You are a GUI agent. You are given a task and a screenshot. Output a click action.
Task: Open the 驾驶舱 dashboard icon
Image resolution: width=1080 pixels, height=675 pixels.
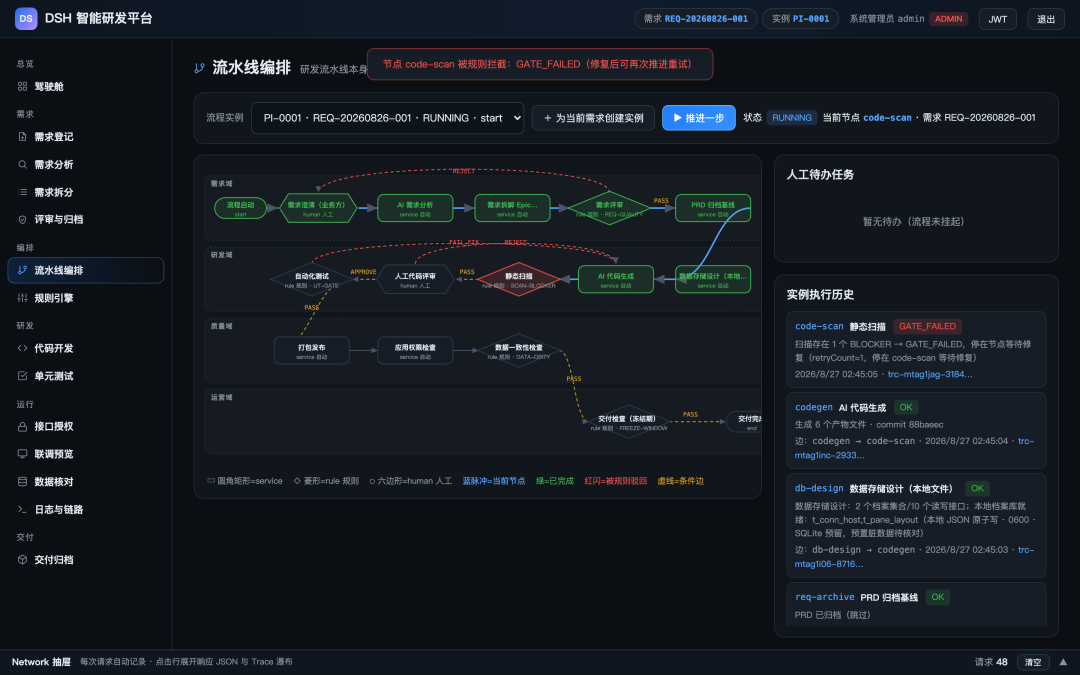click(23, 87)
